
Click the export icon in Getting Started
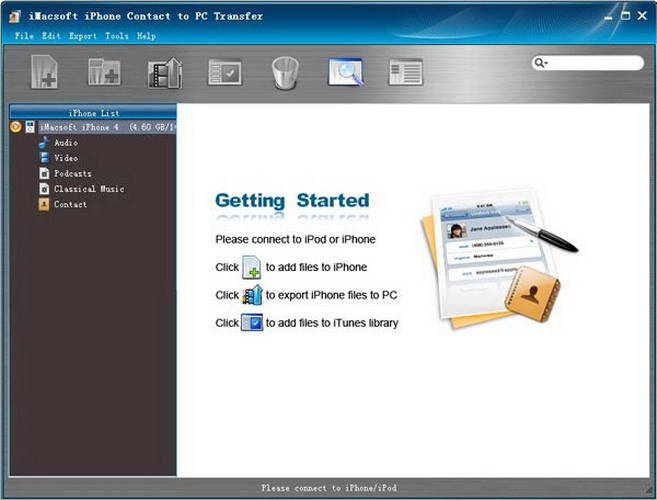[252, 295]
